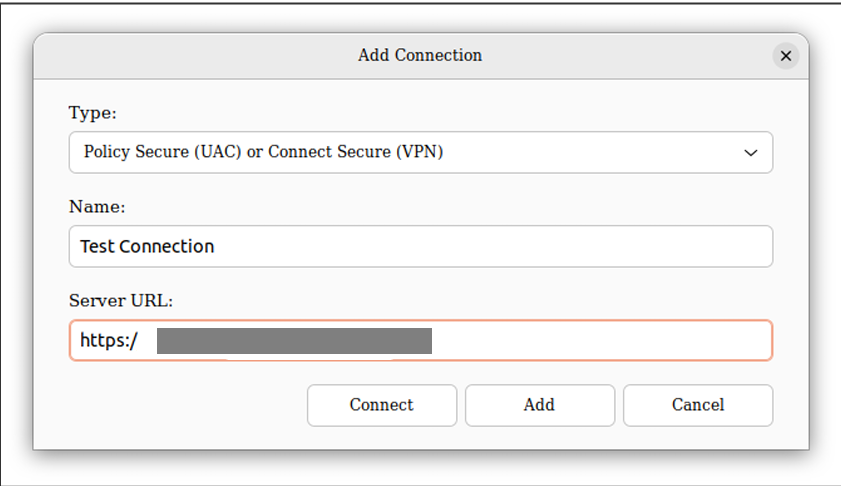Click empty dialog area left of Connect button

coord(180,405)
